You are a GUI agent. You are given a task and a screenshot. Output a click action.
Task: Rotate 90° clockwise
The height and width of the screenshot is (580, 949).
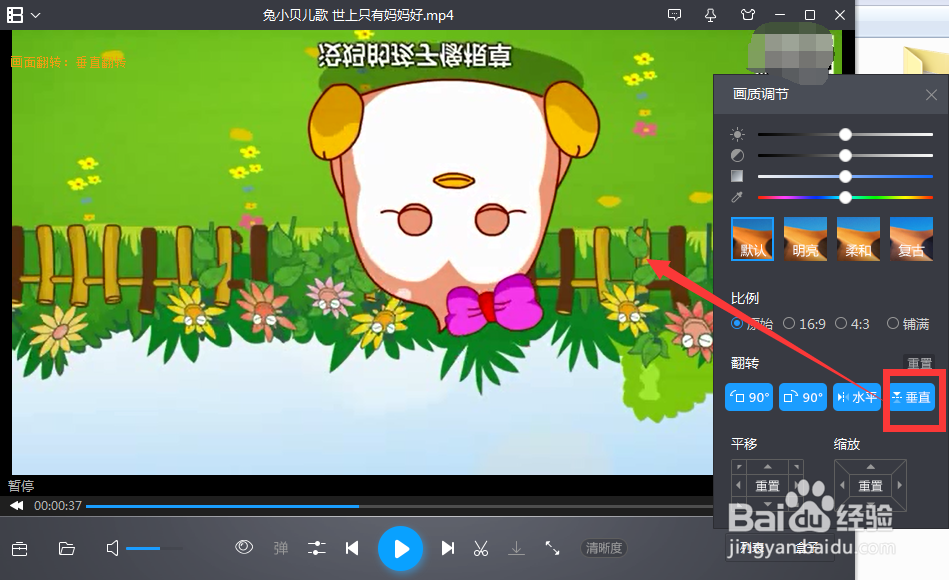tap(803, 397)
